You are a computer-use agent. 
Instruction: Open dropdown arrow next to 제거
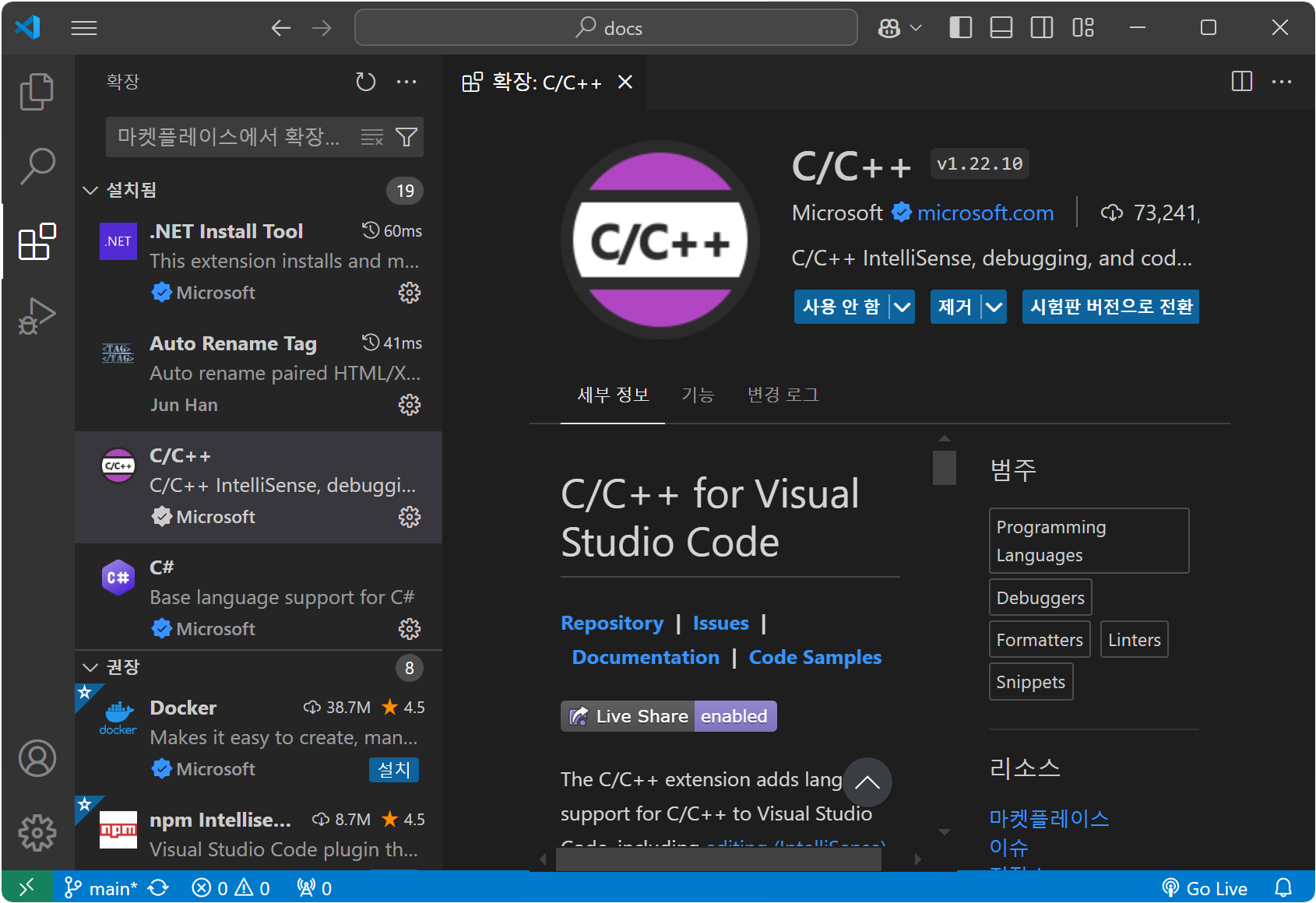pos(994,307)
